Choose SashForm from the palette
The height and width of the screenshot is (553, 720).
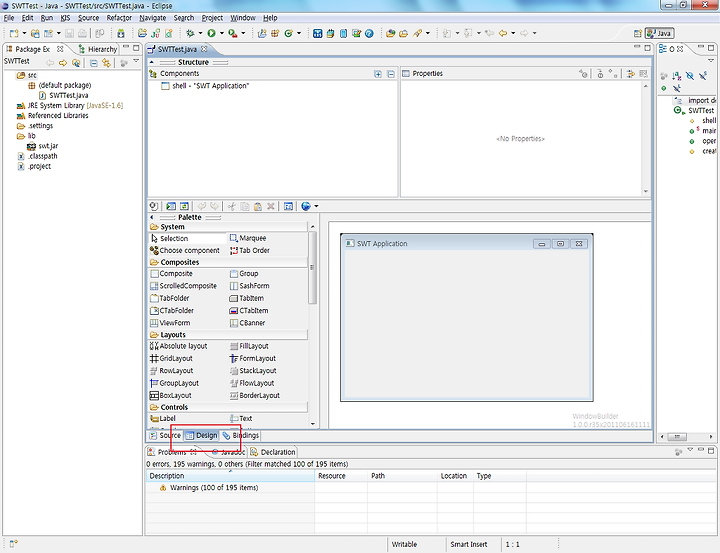[x=249, y=286]
